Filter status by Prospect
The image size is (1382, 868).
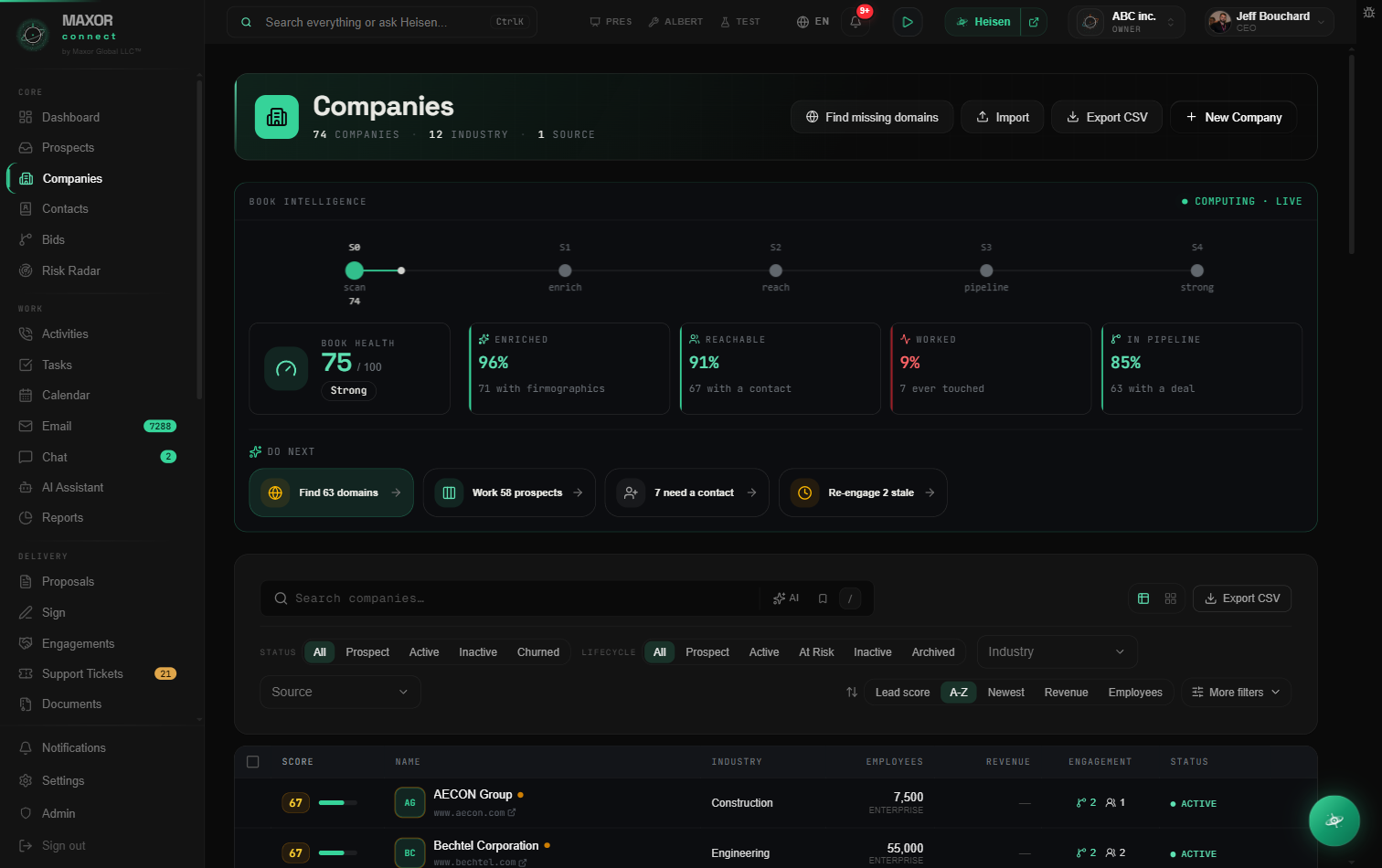(367, 652)
